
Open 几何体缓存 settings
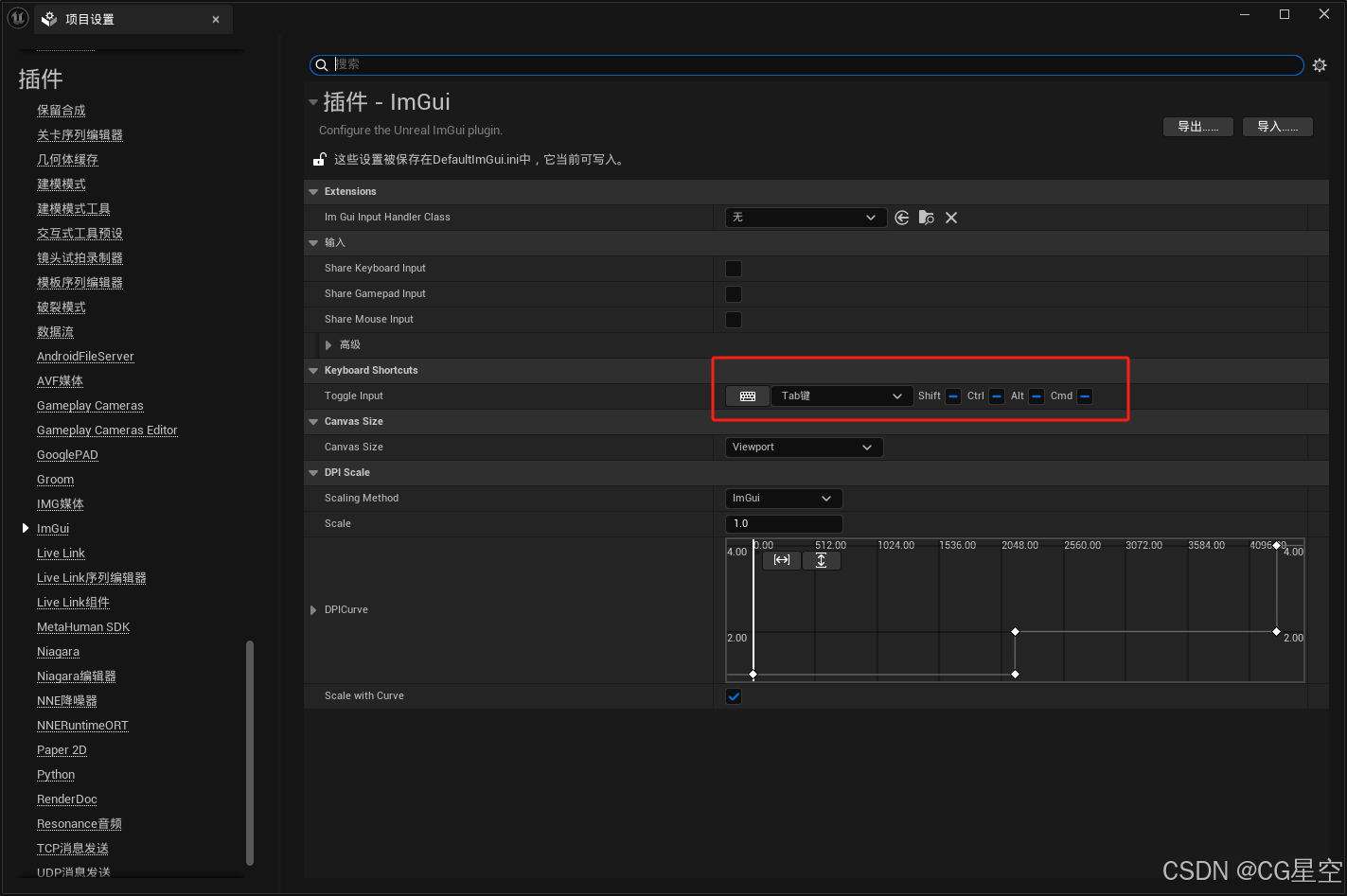point(68,160)
